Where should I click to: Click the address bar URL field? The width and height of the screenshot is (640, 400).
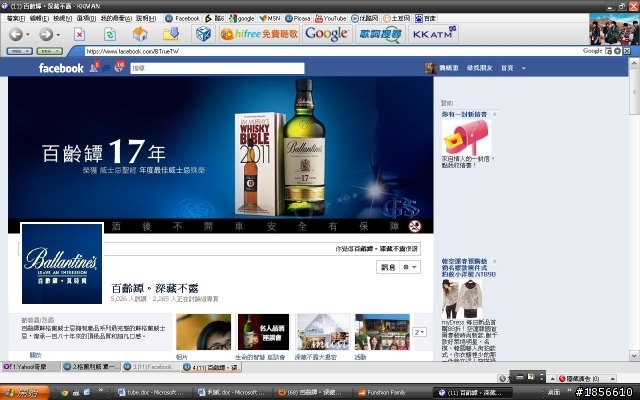click(x=331, y=51)
